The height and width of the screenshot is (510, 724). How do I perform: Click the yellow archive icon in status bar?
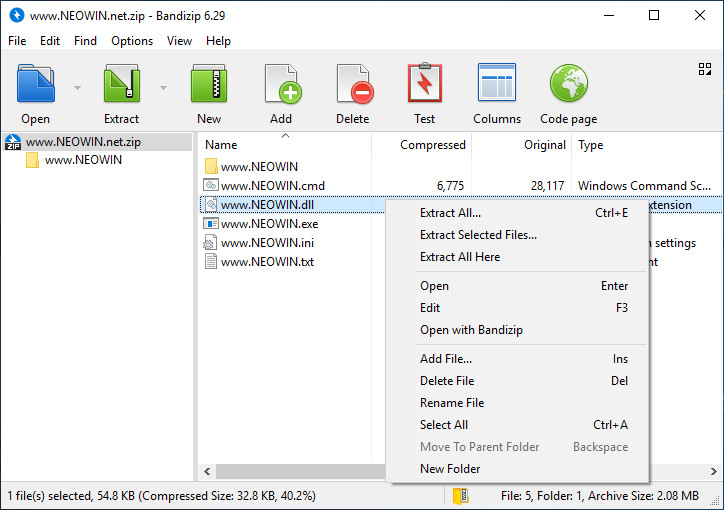(461, 495)
